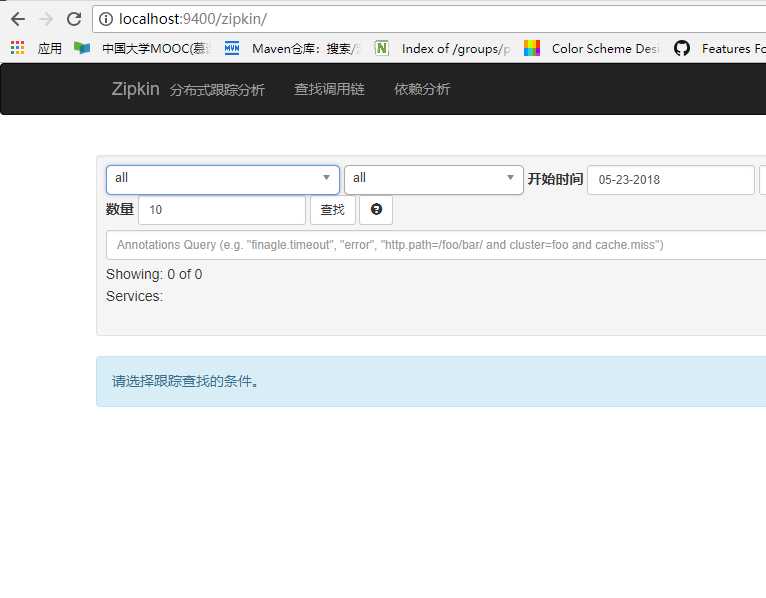This screenshot has height=598, width=766.
Task: Open 查找调用链 navigation tab
Action: [329, 89]
